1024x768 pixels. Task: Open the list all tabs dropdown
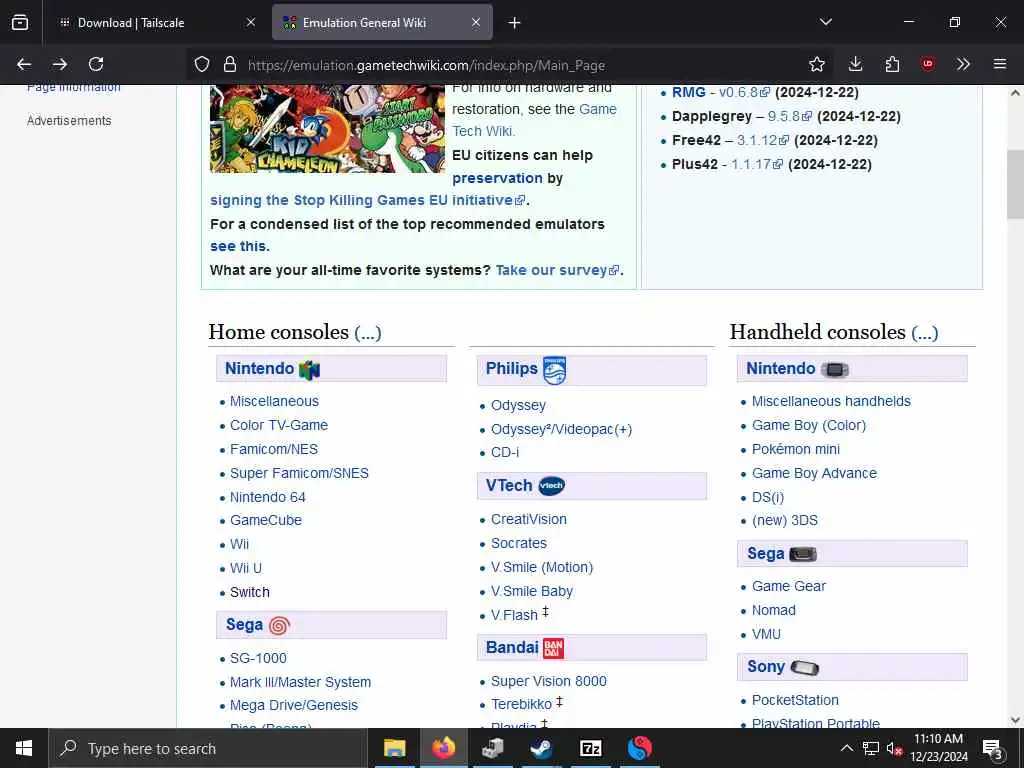tap(825, 22)
